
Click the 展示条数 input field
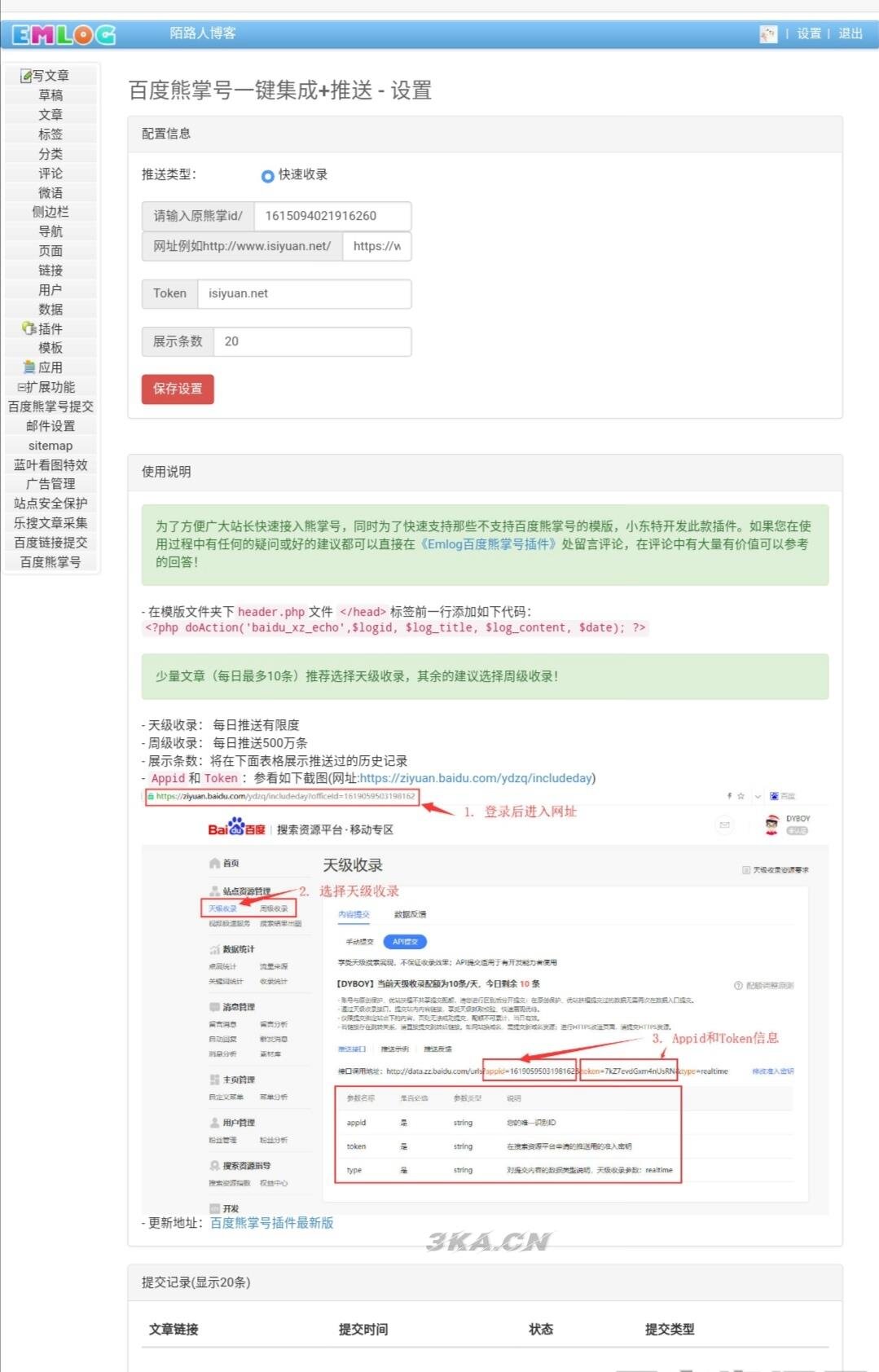(311, 341)
